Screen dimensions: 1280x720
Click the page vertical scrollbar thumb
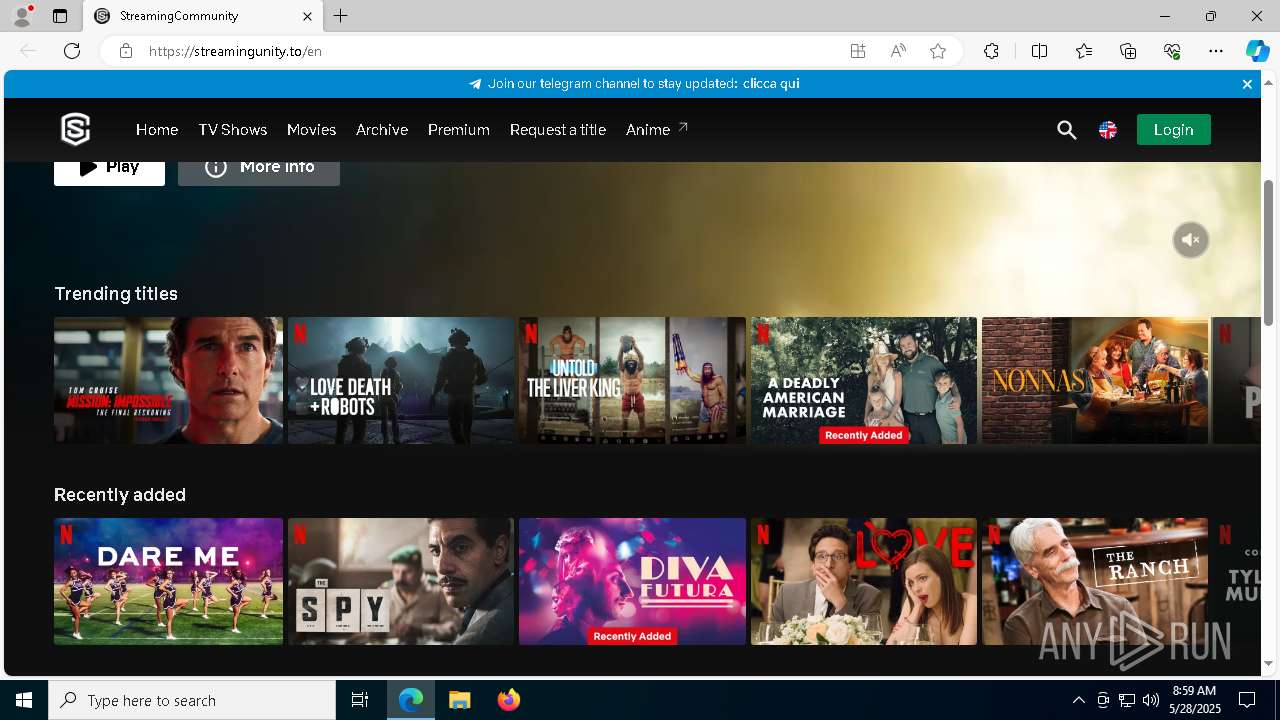tap(1269, 253)
